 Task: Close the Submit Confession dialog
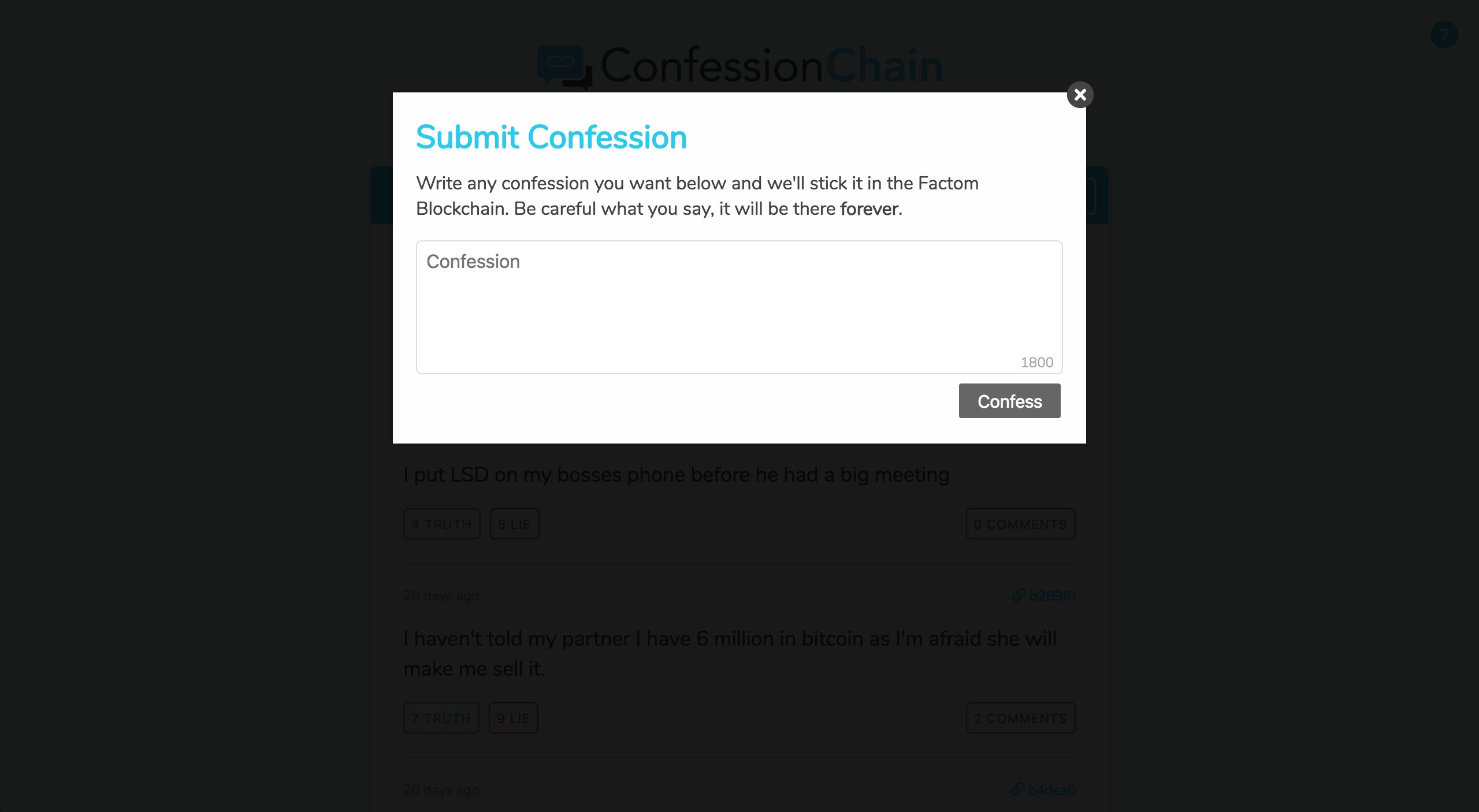pyautogui.click(x=1080, y=95)
